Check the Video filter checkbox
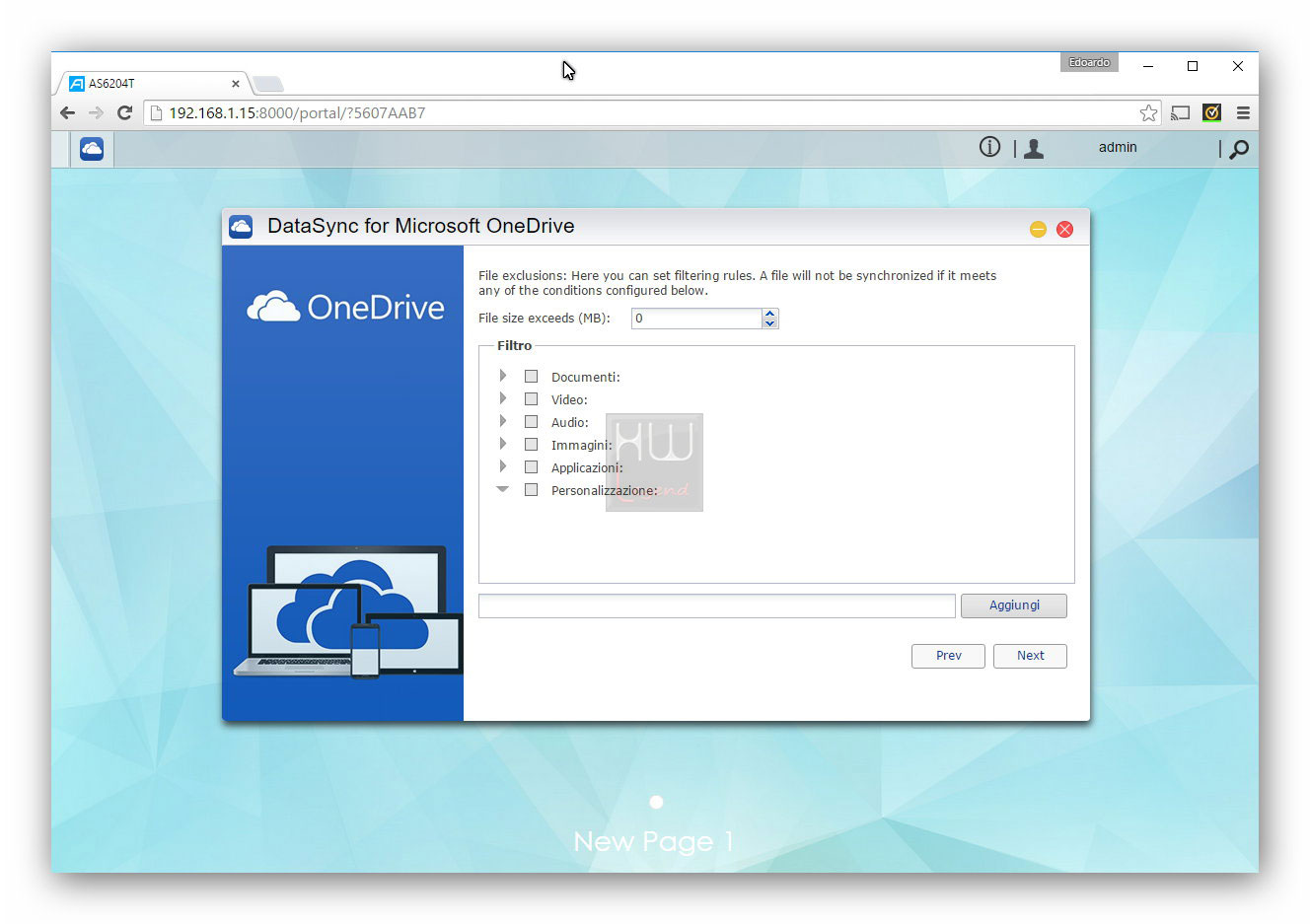The image size is (1310, 924). (531, 398)
